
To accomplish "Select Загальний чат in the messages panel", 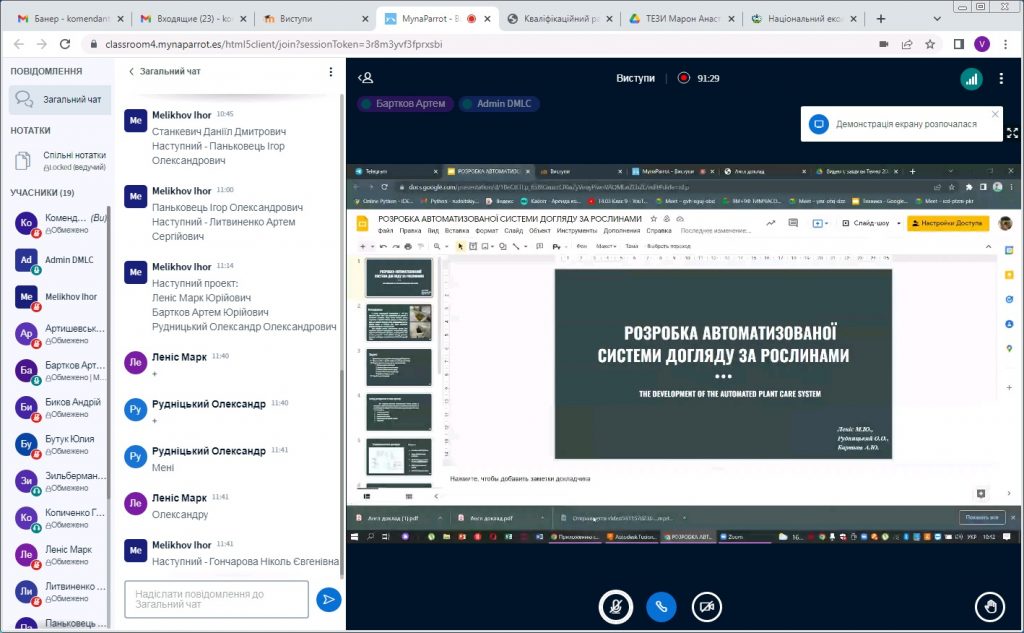I will tap(60, 100).
